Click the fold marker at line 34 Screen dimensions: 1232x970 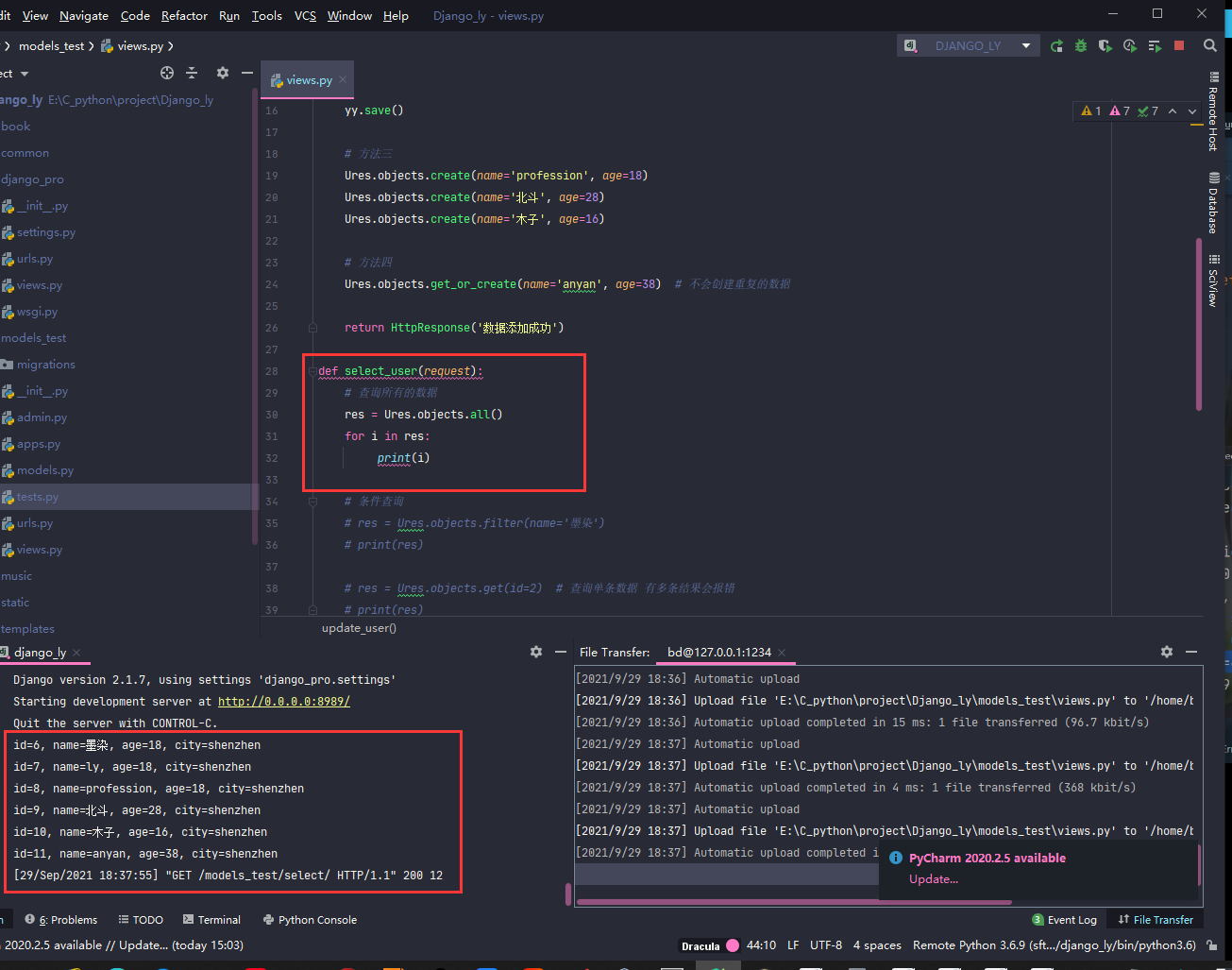point(312,502)
